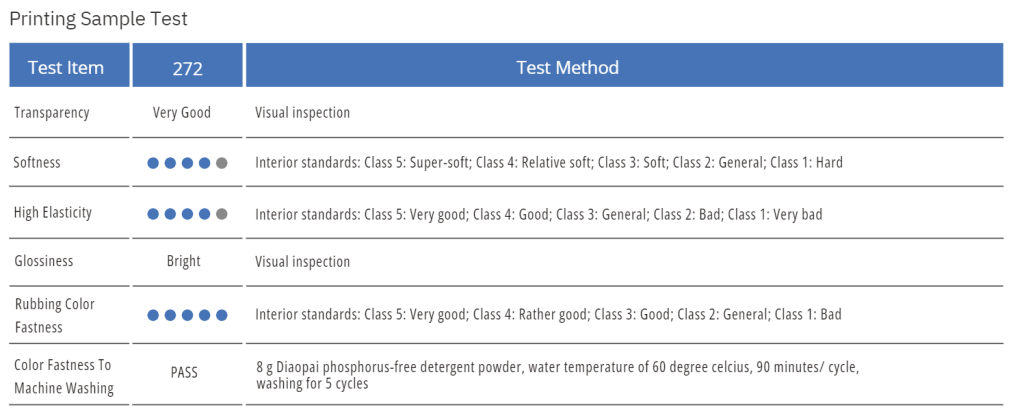Click the 272 column header

tap(187, 68)
